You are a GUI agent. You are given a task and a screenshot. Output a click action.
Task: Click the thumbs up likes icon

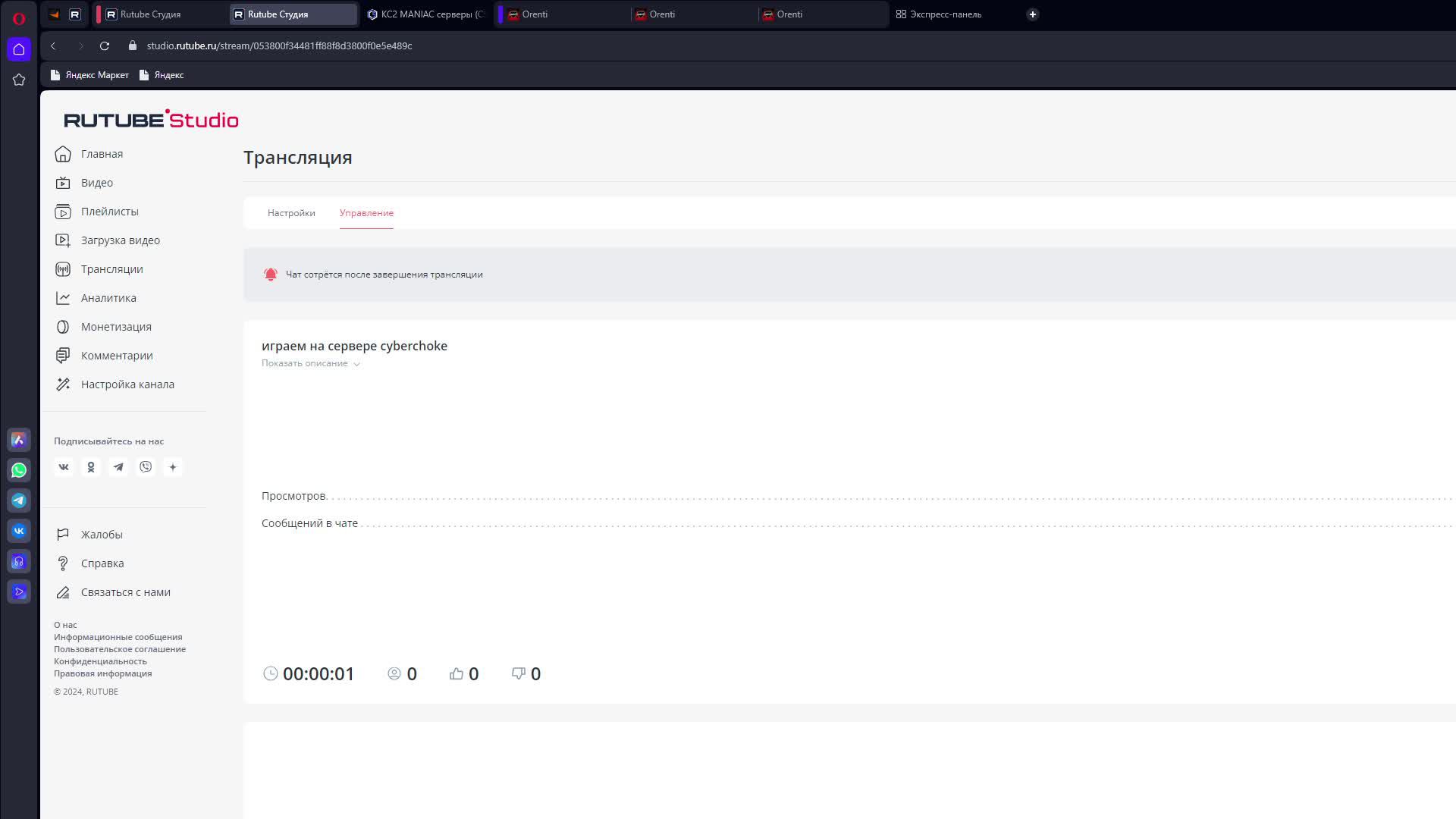click(x=456, y=673)
